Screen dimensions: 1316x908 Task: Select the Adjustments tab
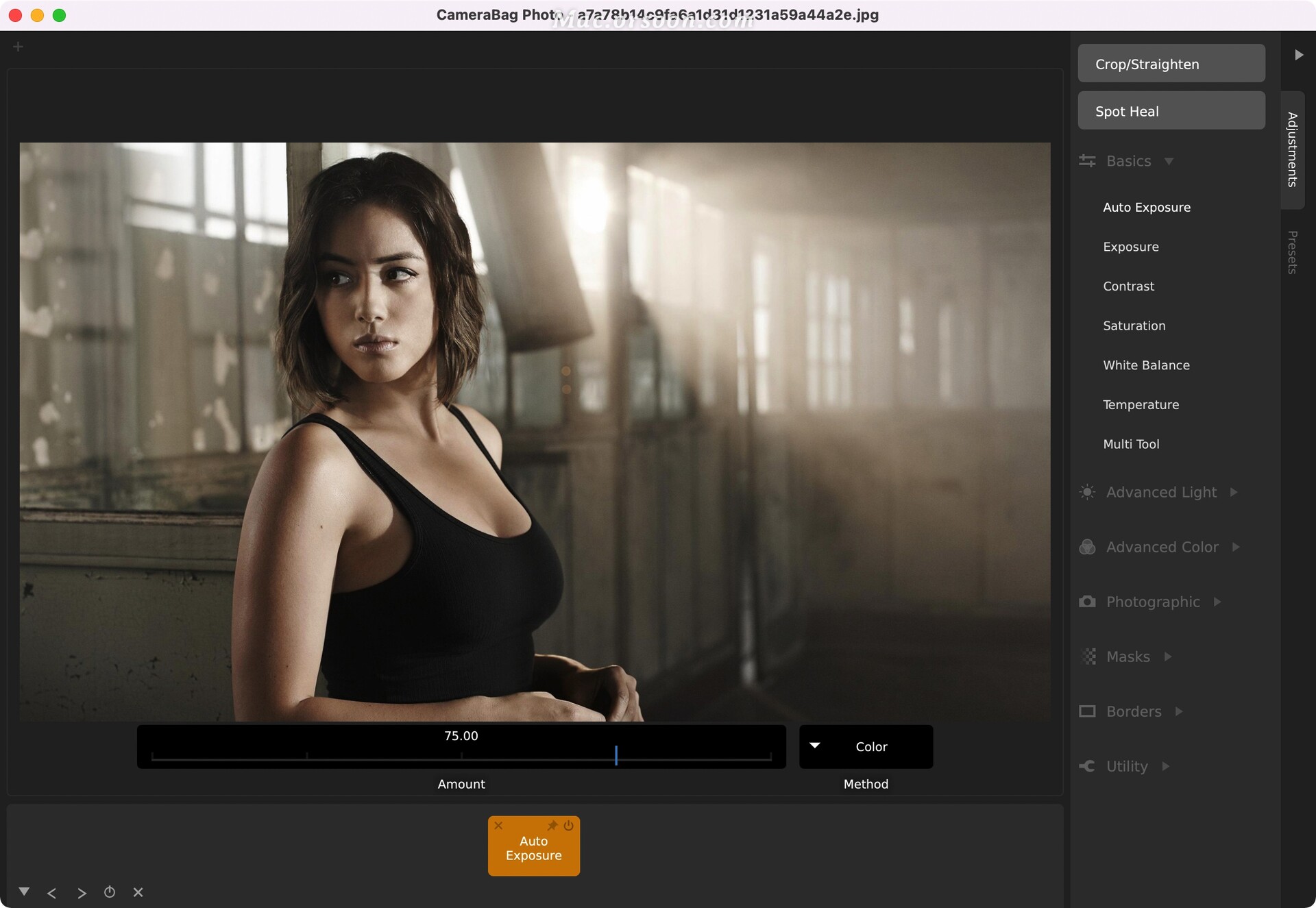(1292, 149)
